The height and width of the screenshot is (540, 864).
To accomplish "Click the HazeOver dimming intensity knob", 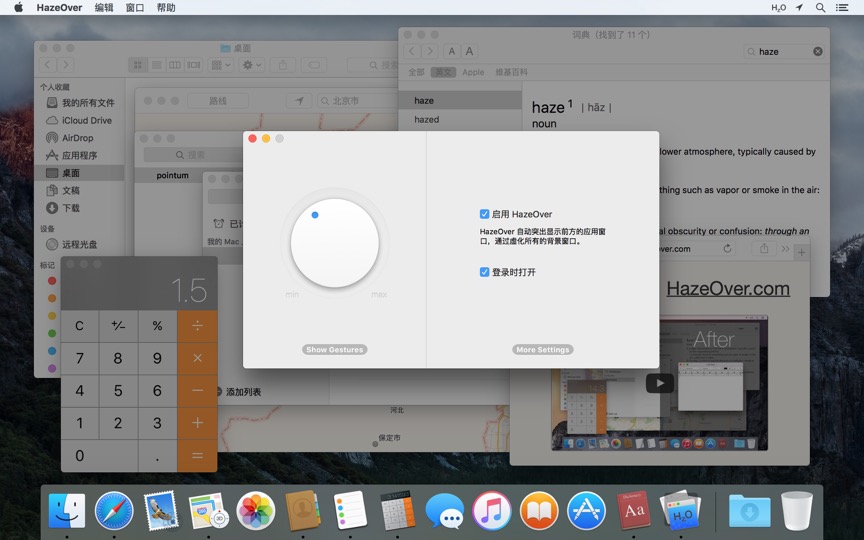I will pos(334,243).
